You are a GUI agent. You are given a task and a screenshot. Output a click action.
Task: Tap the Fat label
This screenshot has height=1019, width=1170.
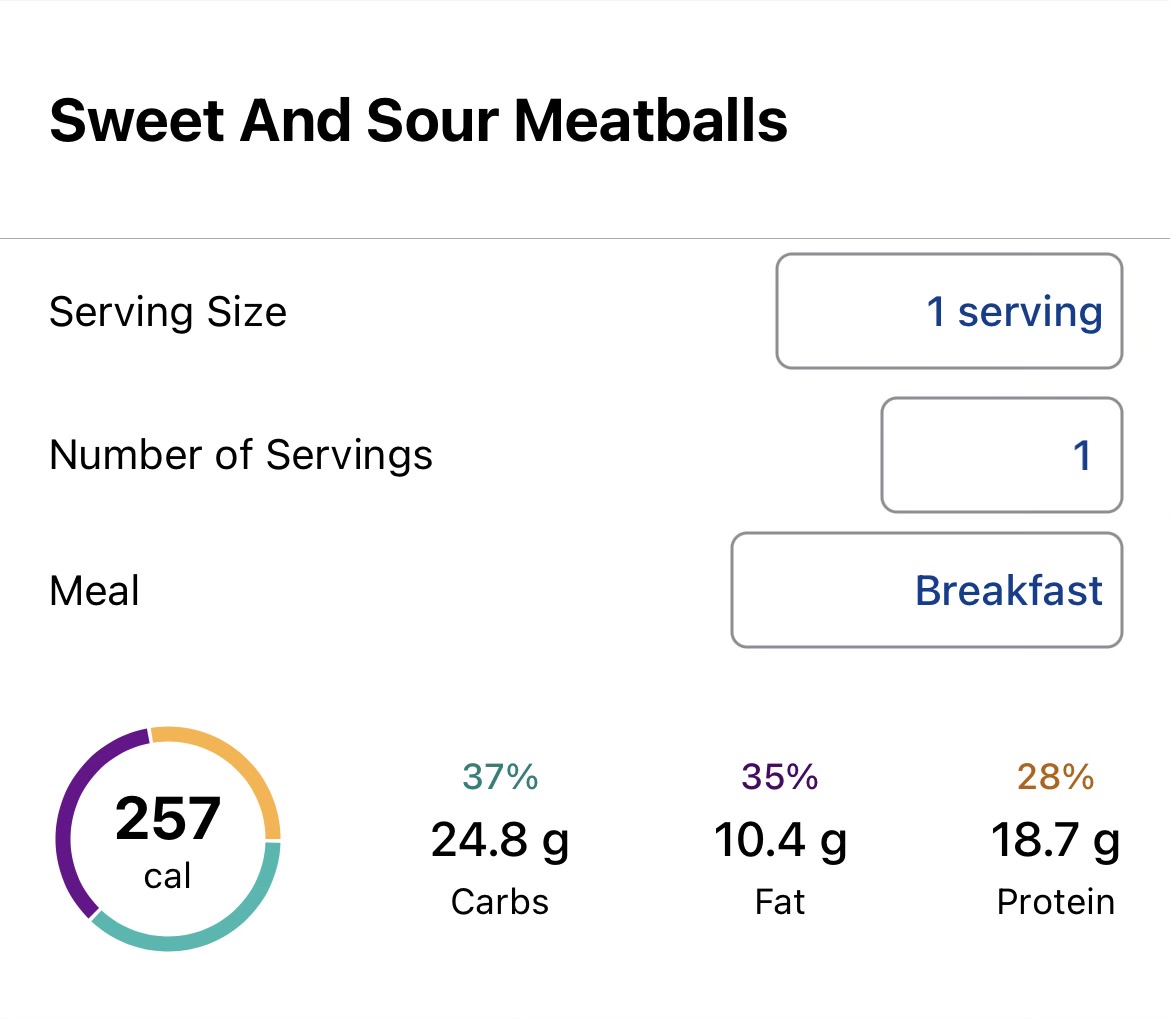coord(780,902)
